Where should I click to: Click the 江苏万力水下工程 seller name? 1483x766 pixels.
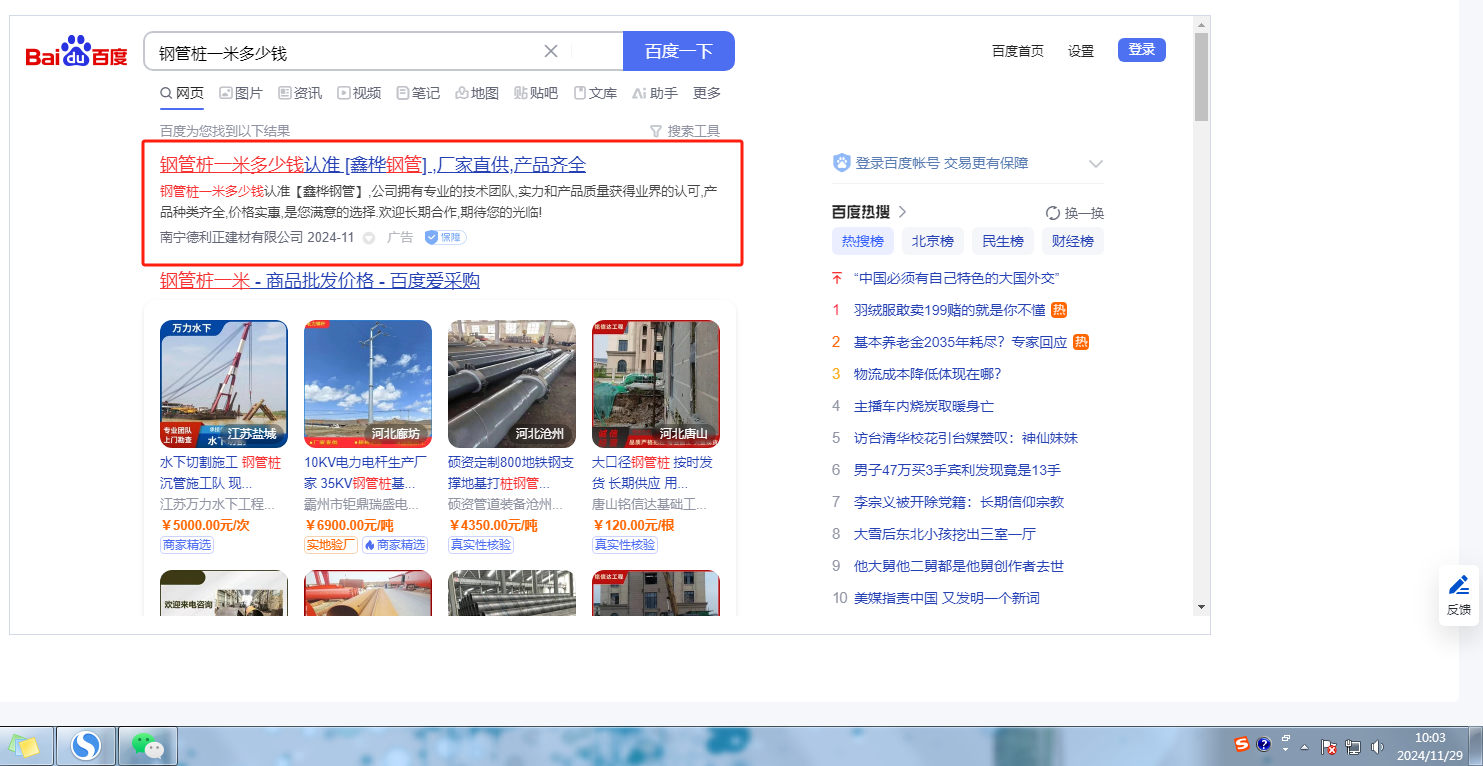[x=218, y=505]
